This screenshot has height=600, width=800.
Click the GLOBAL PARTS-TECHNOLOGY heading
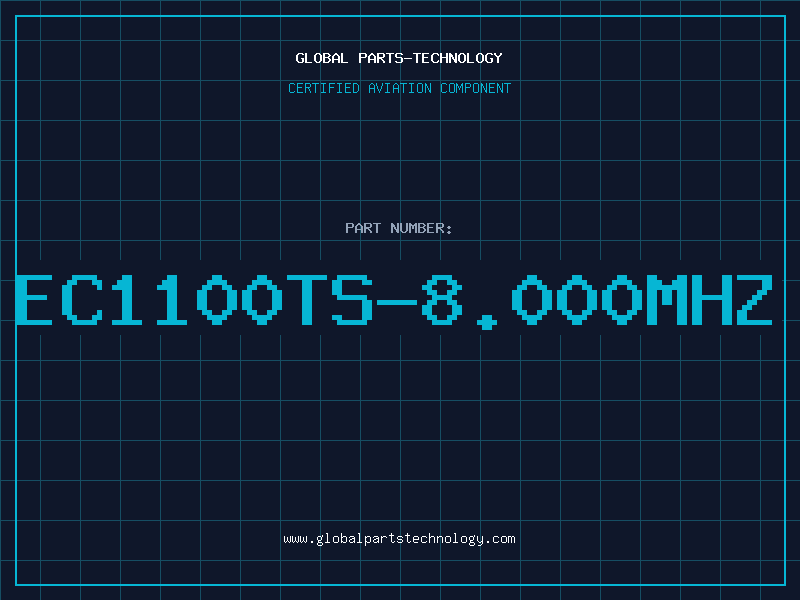(399, 58)
